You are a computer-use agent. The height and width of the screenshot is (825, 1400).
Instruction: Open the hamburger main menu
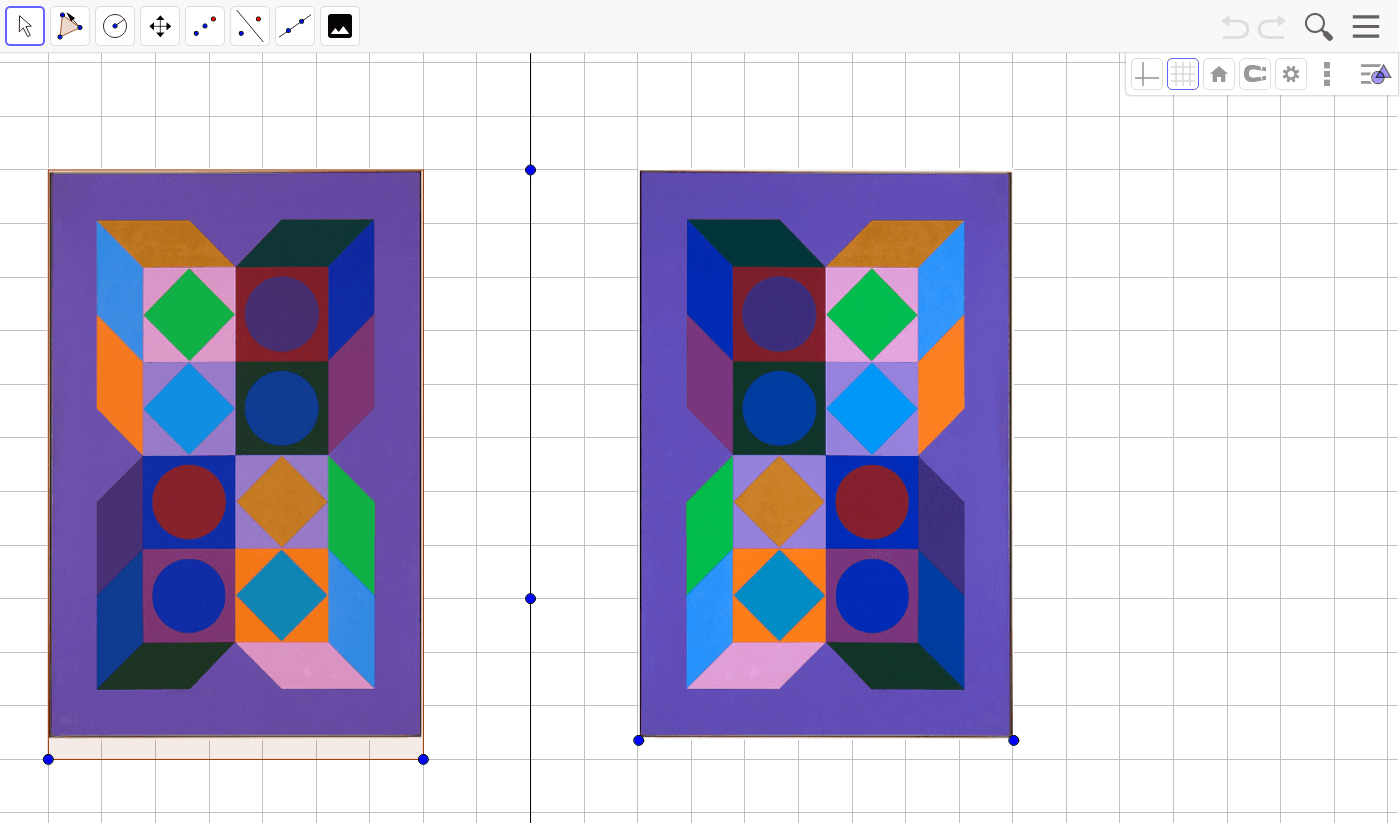1366,27
